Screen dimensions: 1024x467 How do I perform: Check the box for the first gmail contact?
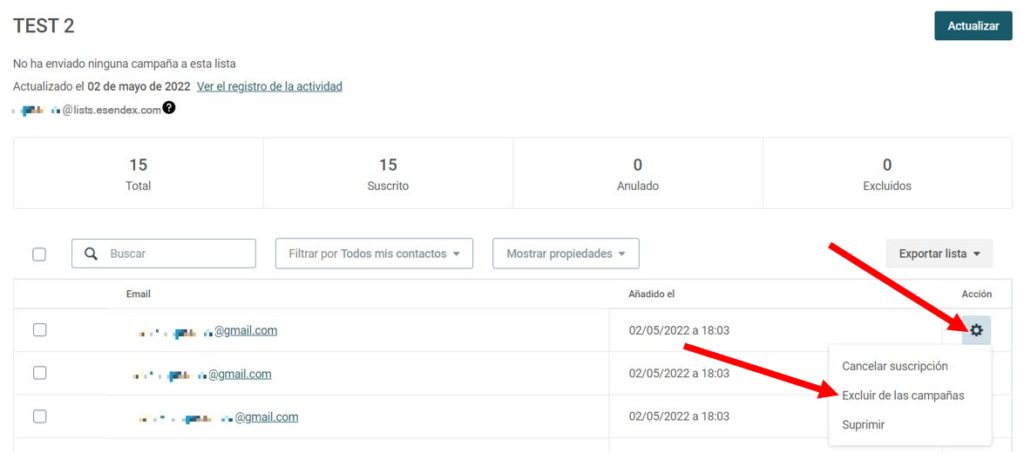(x=39, y=330)
